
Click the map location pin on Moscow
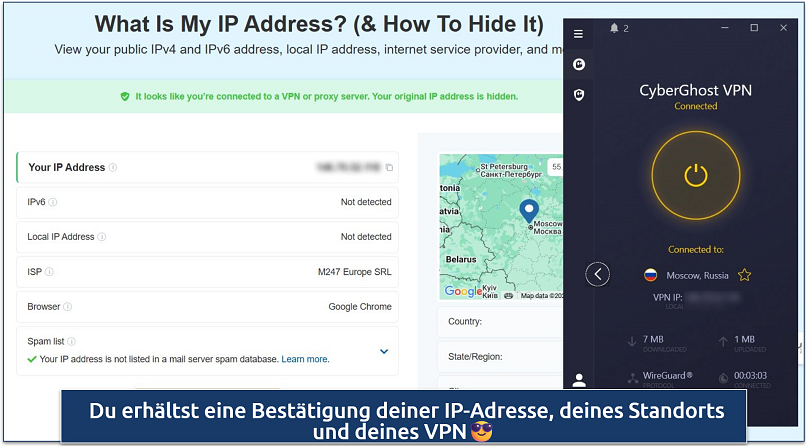pyautogui.click(x=526, y=211)
